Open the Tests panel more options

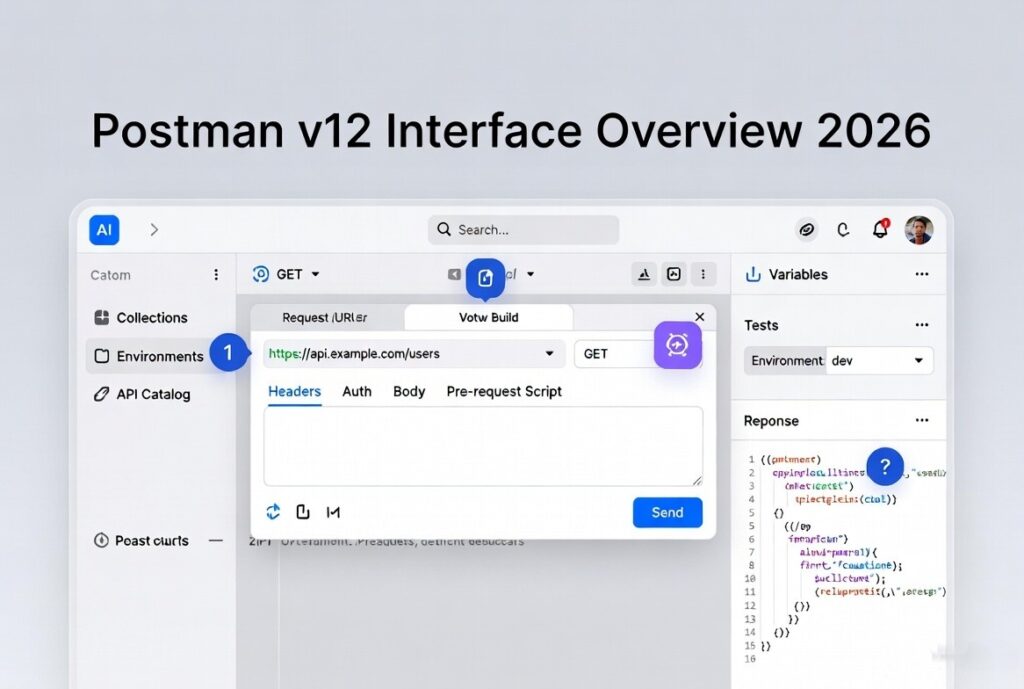[x=921, y=325]
